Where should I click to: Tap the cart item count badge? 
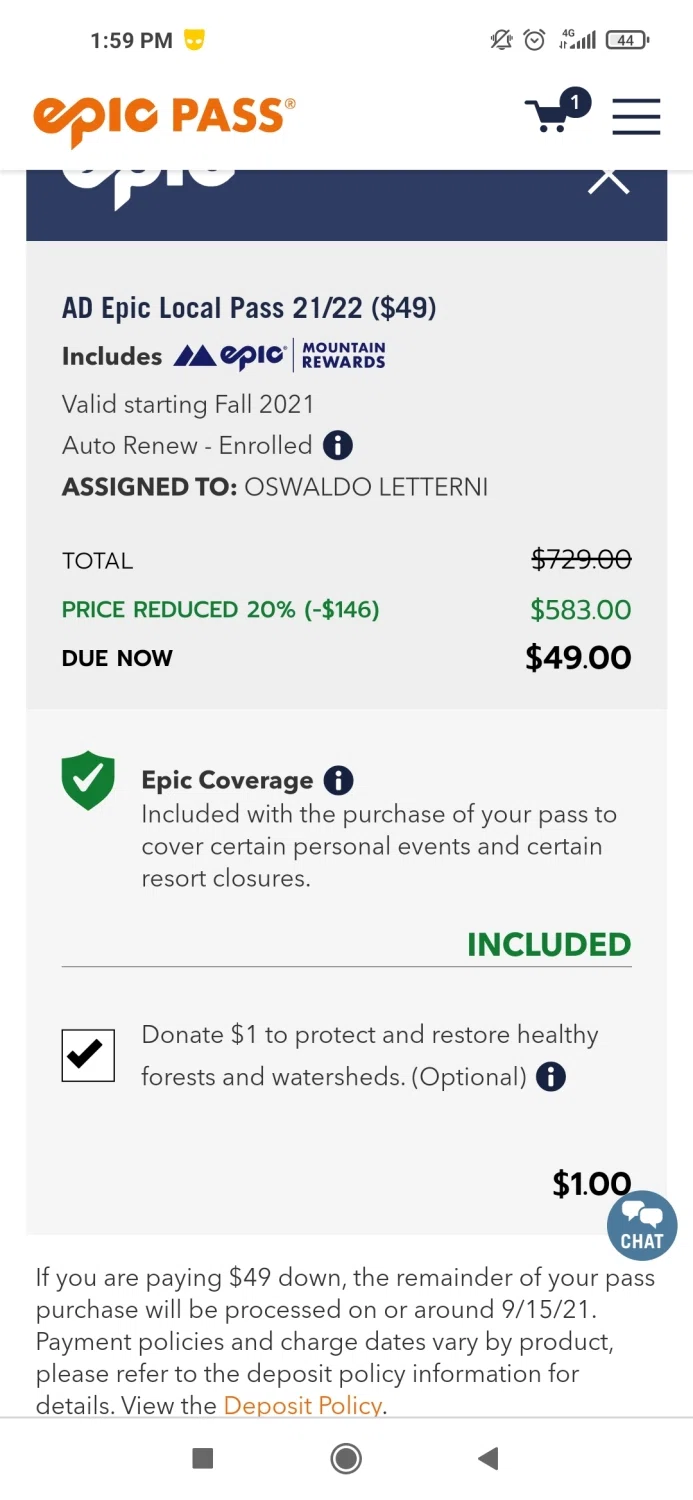pyautogui.click(x=575, y=102)
